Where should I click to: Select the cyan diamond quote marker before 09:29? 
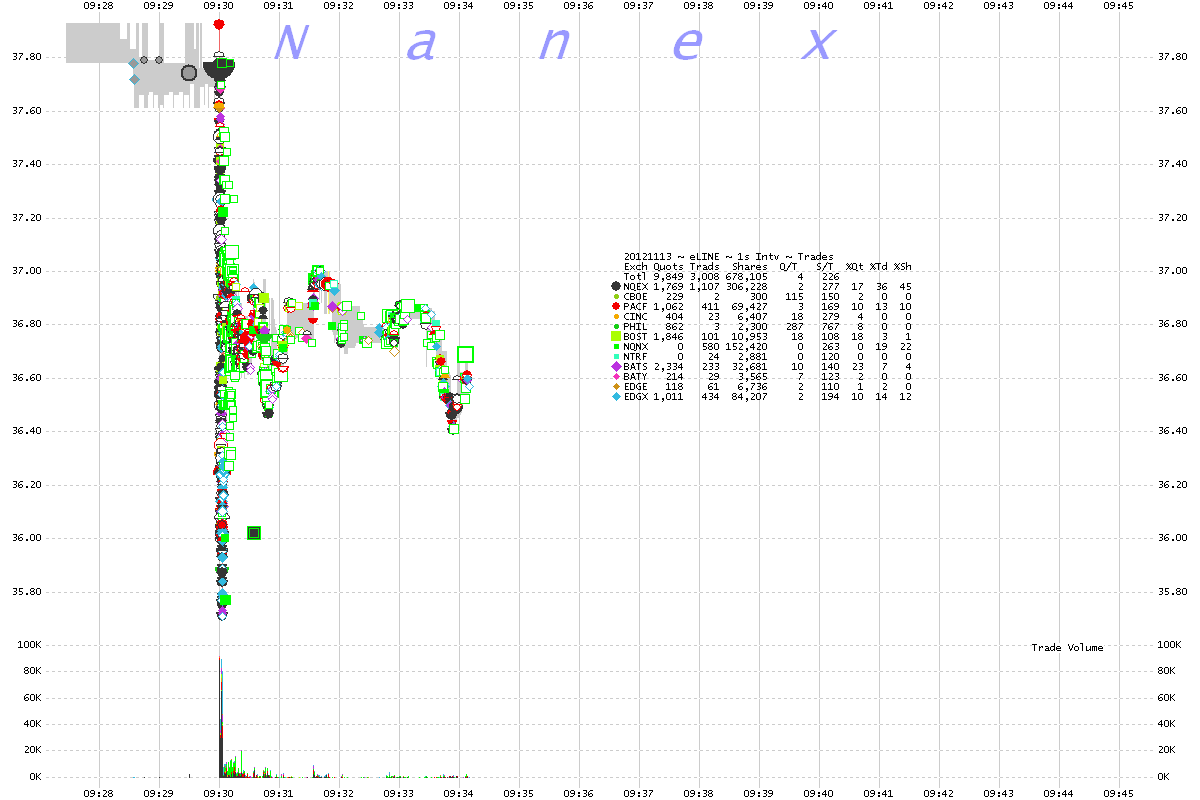(x=134, y=79)
